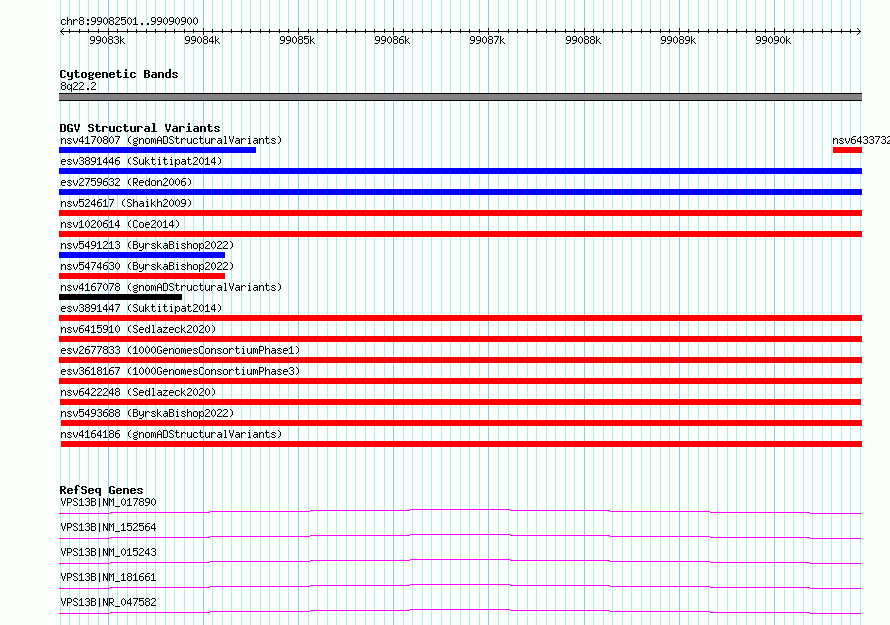Open nsv6415910 (Sedlazeck2020) label
This screenshot has height=625, width=890.
coord(138,329)
